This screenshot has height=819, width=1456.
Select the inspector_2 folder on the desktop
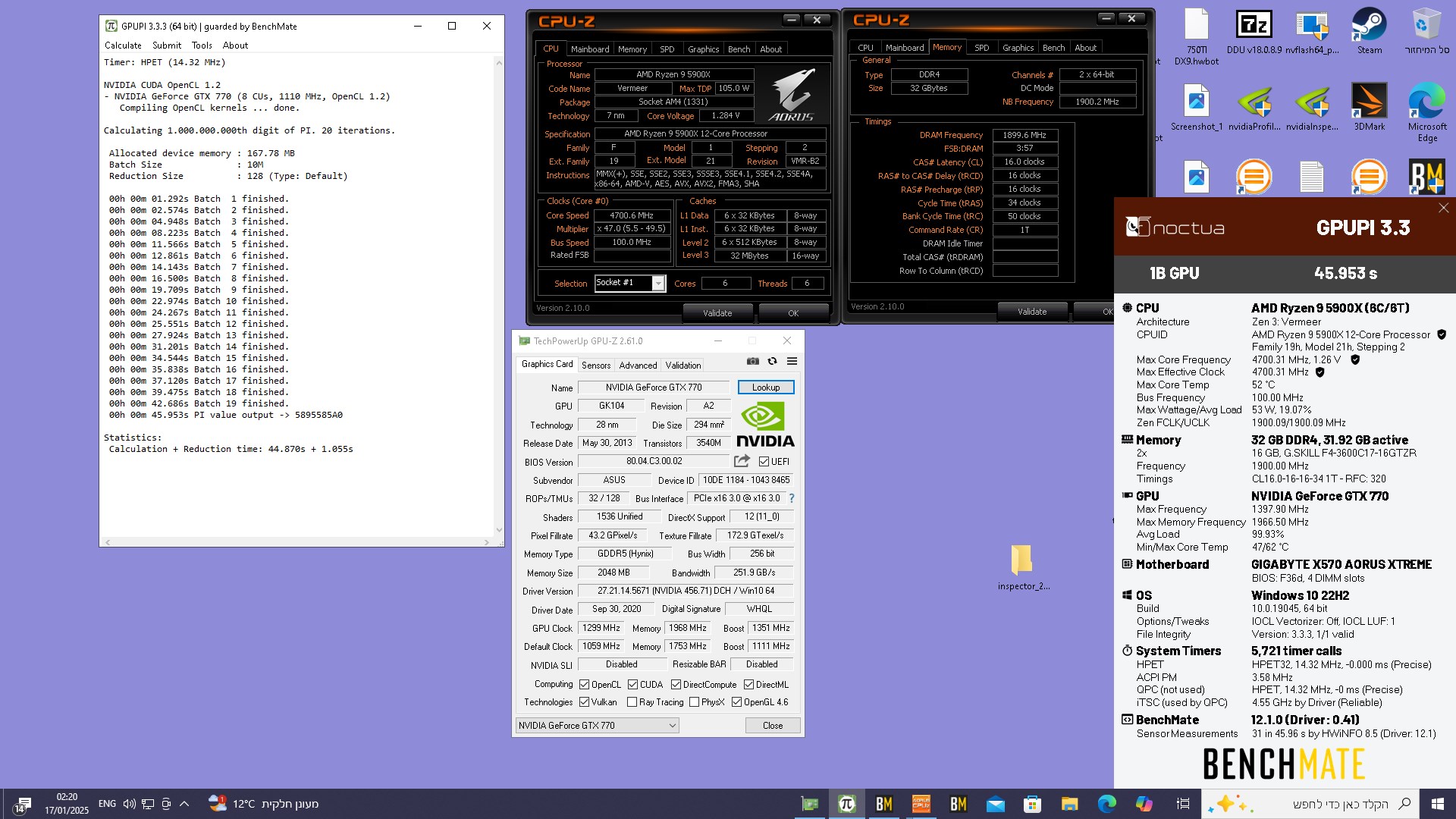tap(1023, 567)
